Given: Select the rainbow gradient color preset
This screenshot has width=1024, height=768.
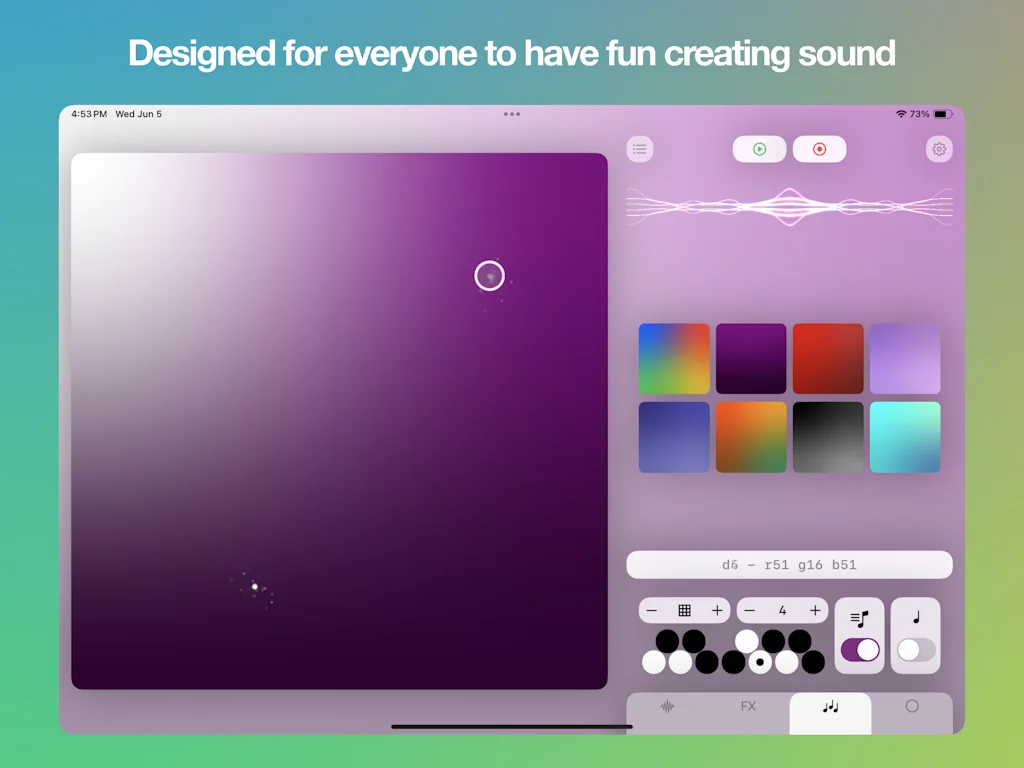Looking at the screenshot, I should point(673,359).
